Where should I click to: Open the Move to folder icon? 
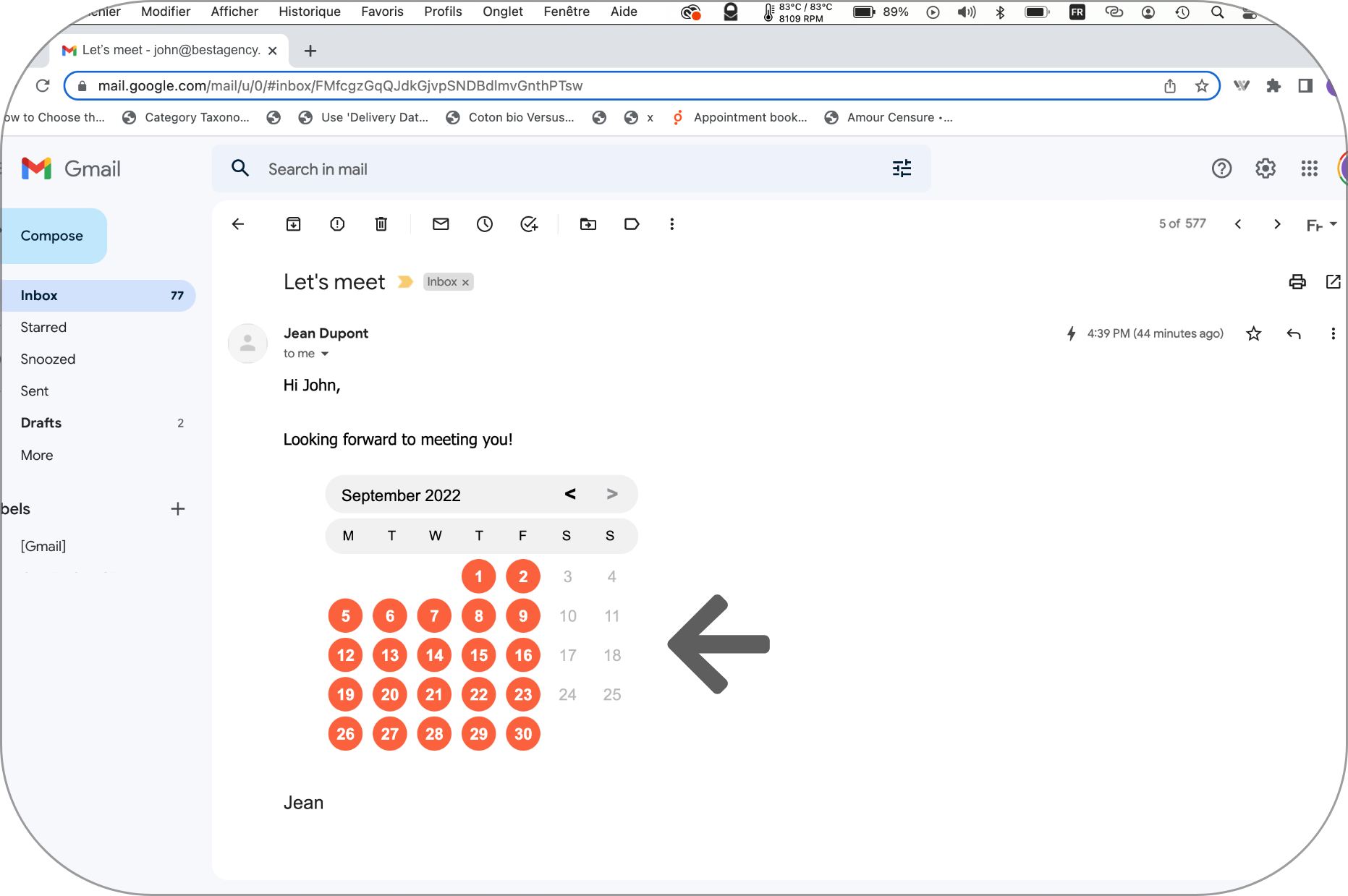(x=588, y=224)
